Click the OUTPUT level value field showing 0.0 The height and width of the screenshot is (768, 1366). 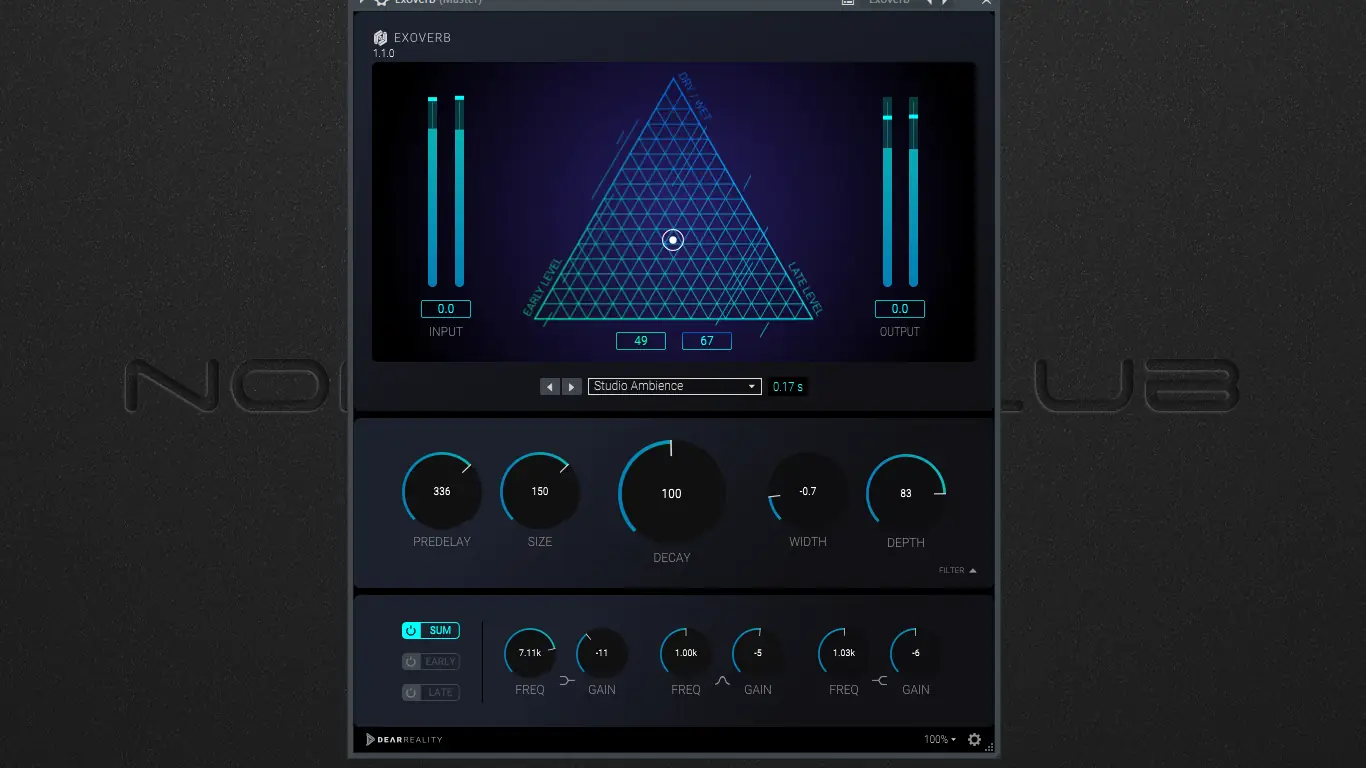[x=899, y=308]
